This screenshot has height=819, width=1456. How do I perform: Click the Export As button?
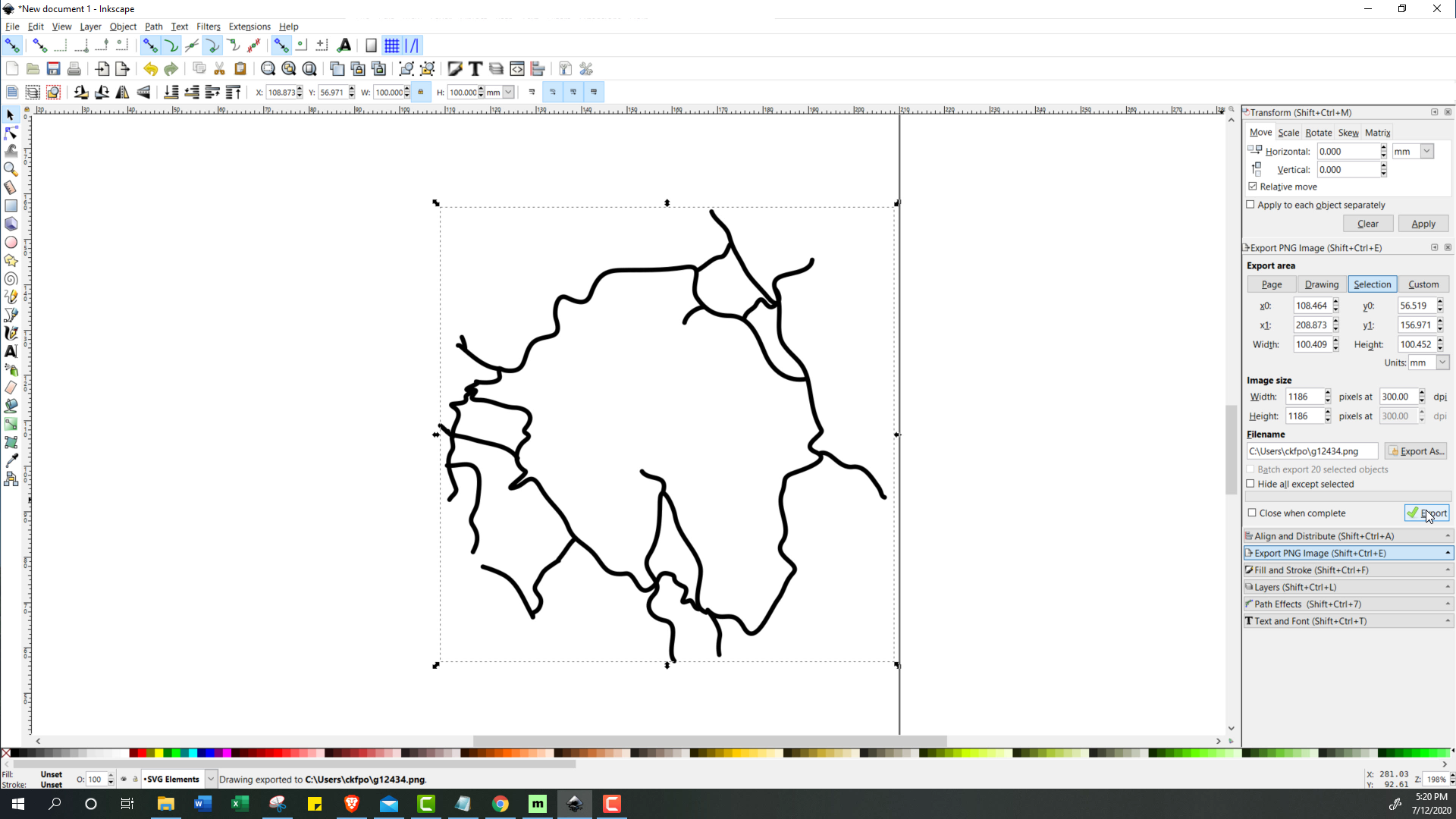tap(1416, 451)
